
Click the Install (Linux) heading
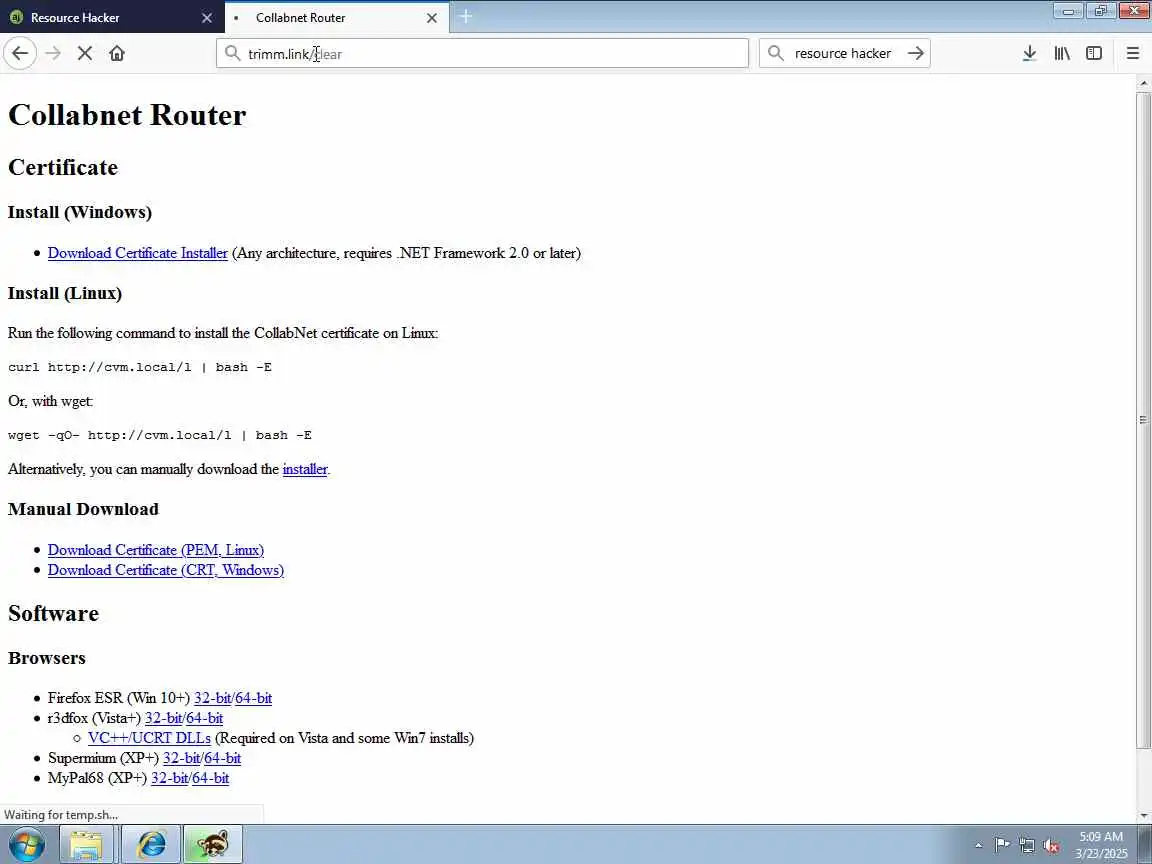[x=65, y=293]
